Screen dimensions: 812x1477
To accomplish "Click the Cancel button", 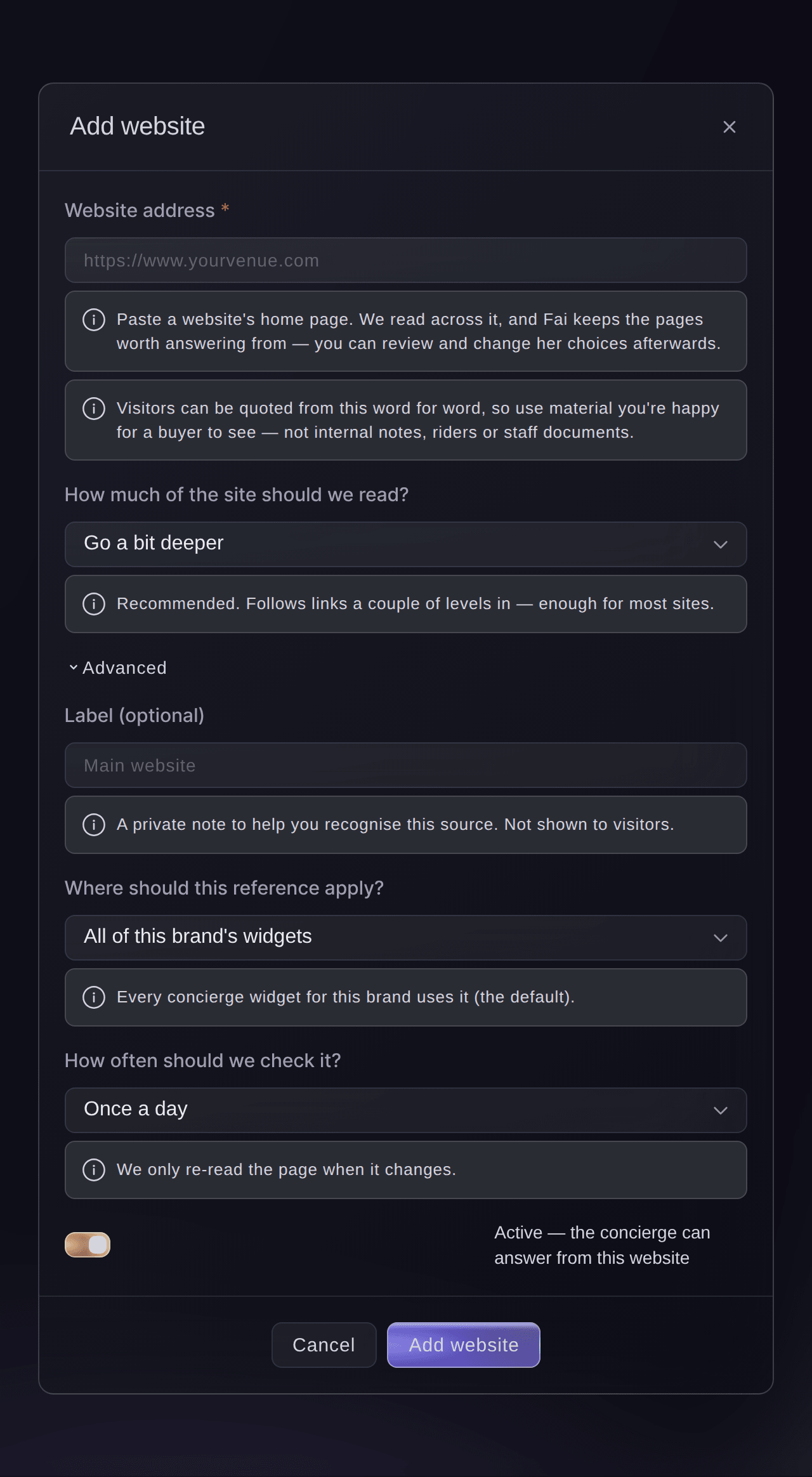I will (324, 1345).
